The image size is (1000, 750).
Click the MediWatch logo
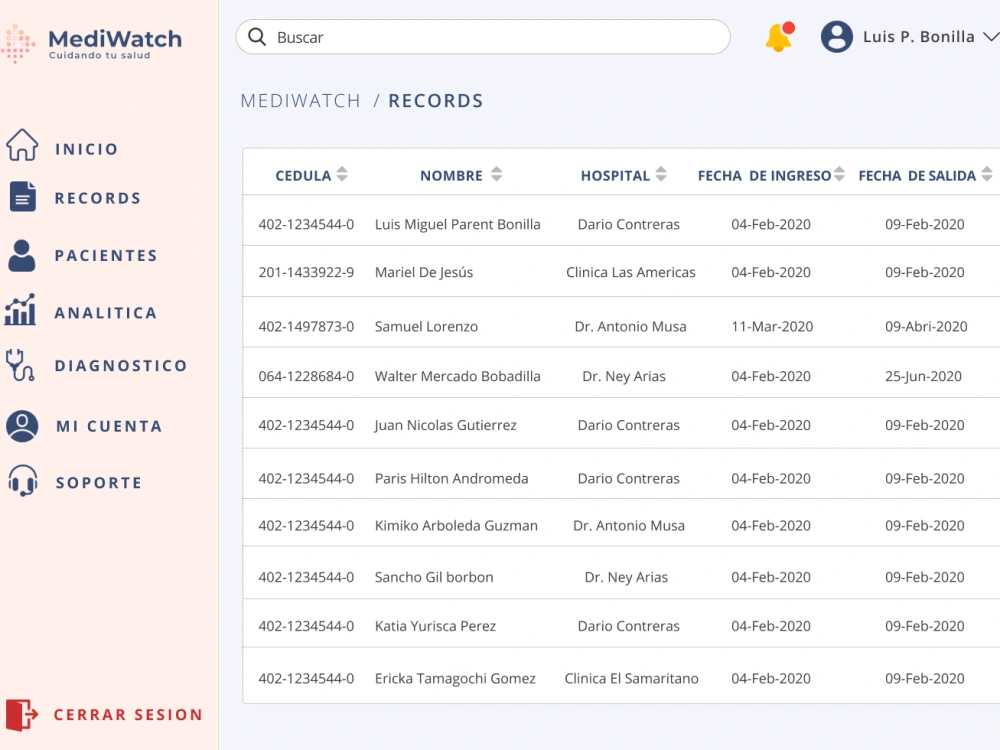tap(92, 43)
